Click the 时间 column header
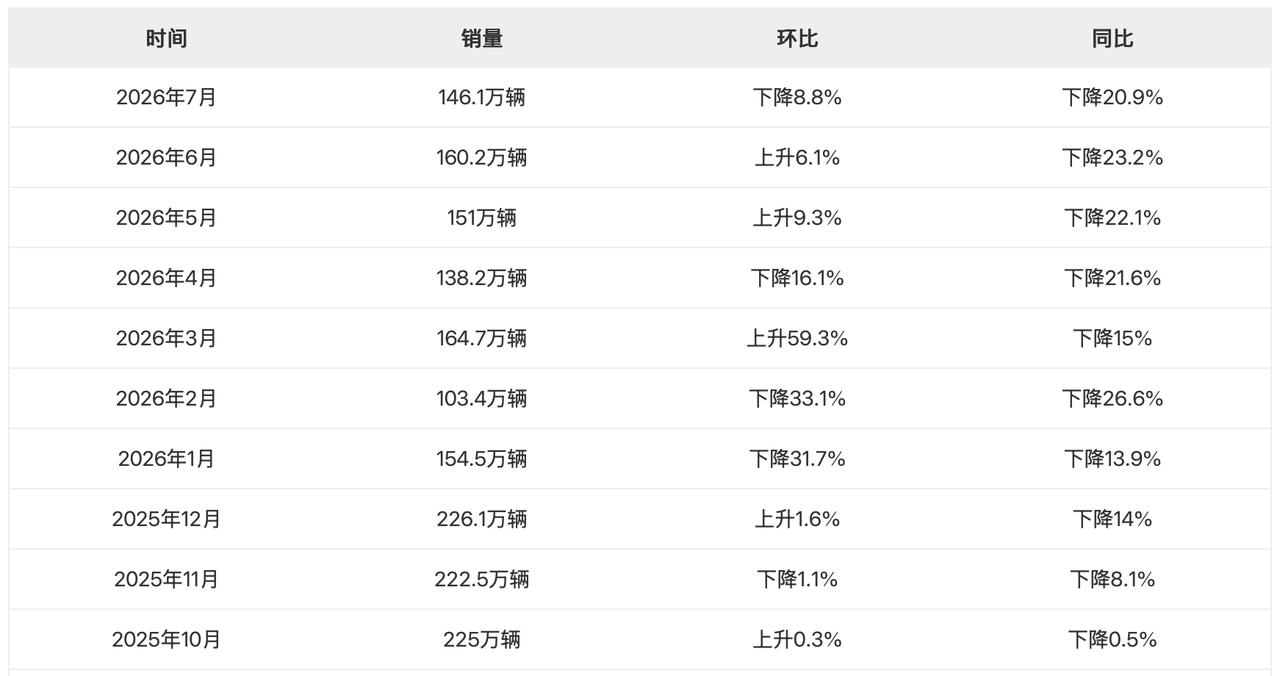1280x676 pixels. pyautogui.click(x=166, y=39)
